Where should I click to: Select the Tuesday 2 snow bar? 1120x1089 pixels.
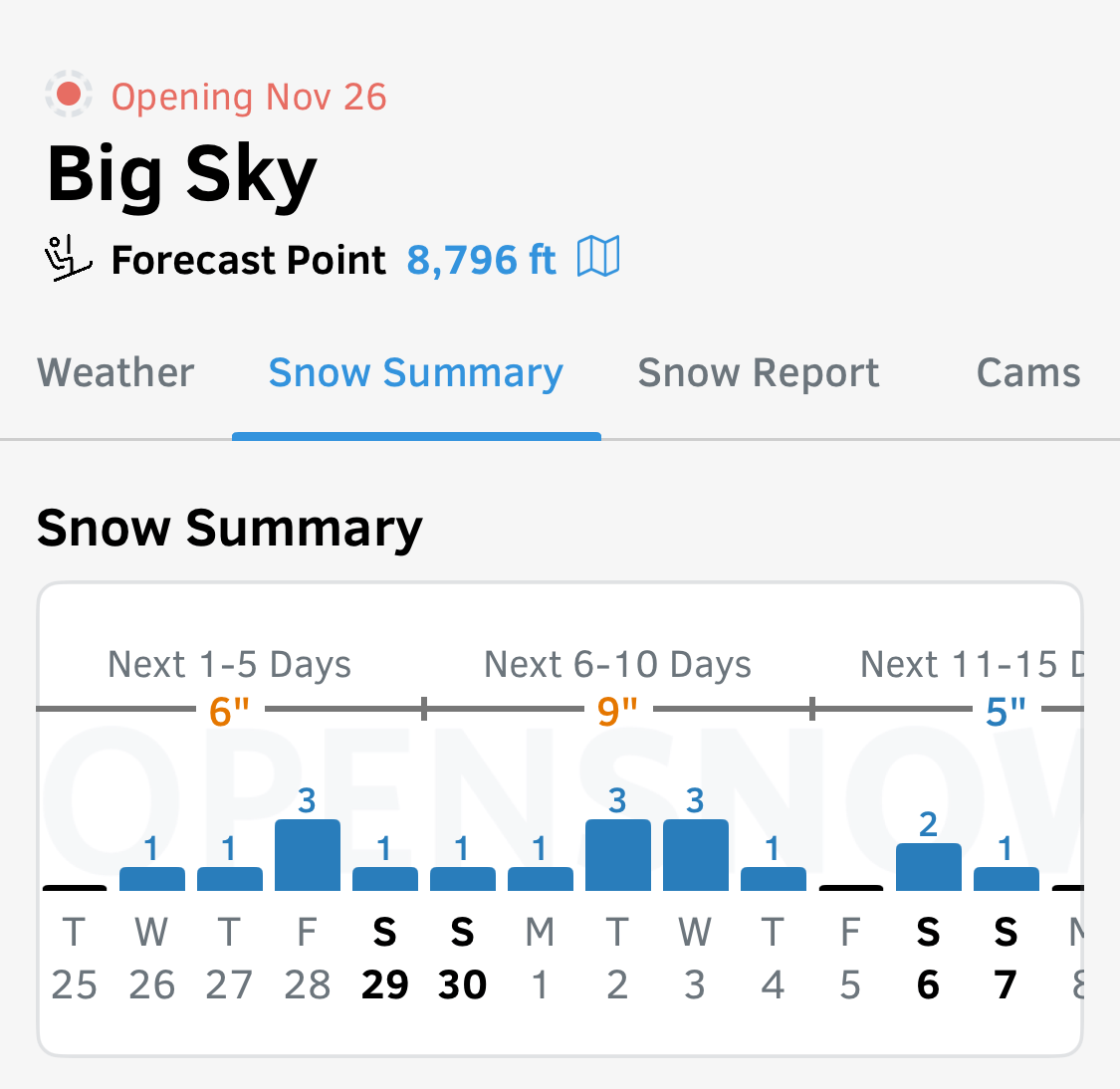[x=617, y=855]
